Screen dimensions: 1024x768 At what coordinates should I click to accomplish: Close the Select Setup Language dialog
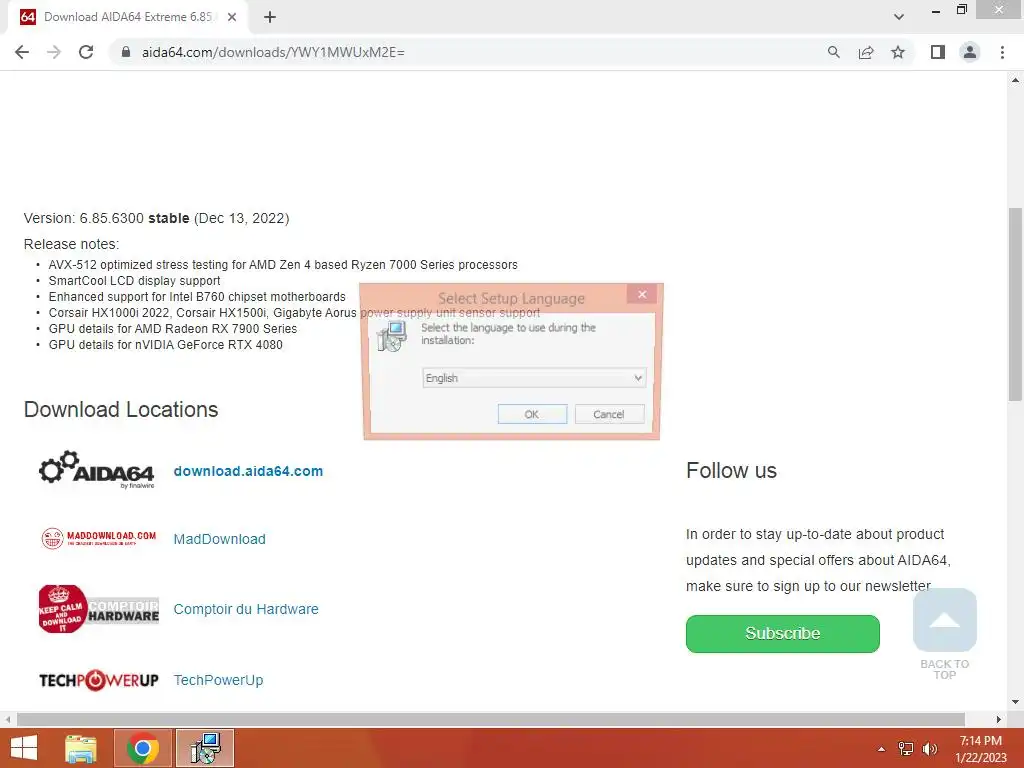click(x=642, y=295)
